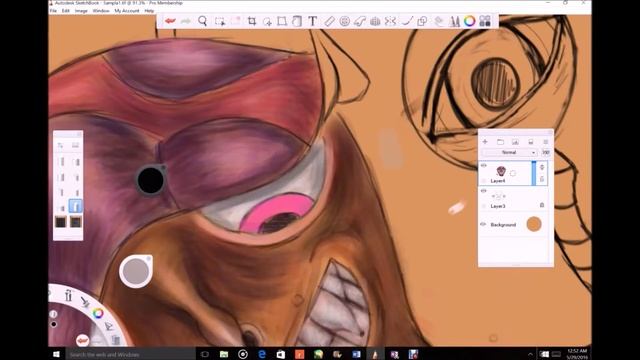Click the layer opacity value field
The image size is (640, 360).
coord(546,152)
